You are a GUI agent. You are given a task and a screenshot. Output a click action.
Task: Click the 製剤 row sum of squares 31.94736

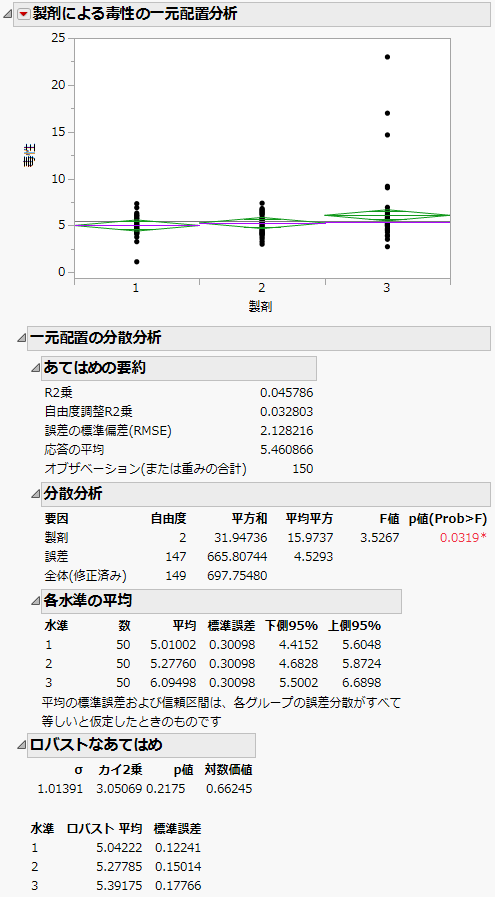[x=242, y=538]
